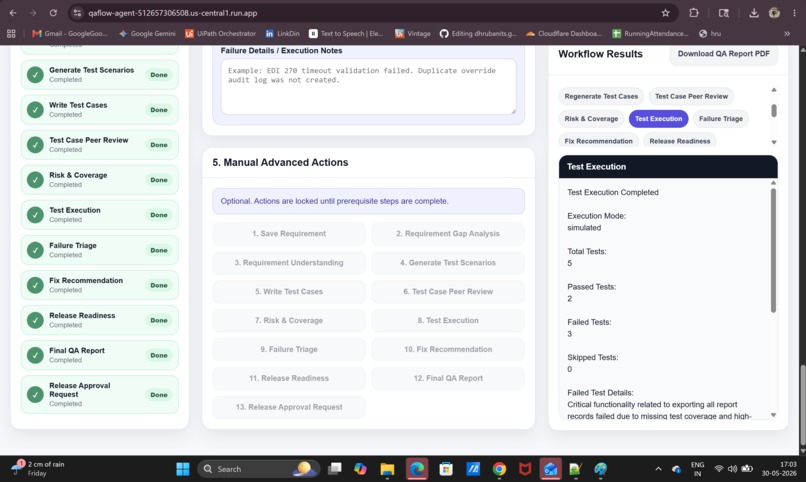The width and height of the screenshot is (806, 482).
Task: Click the 1. Save Requirement action button
Action: (x=289, y=234)
